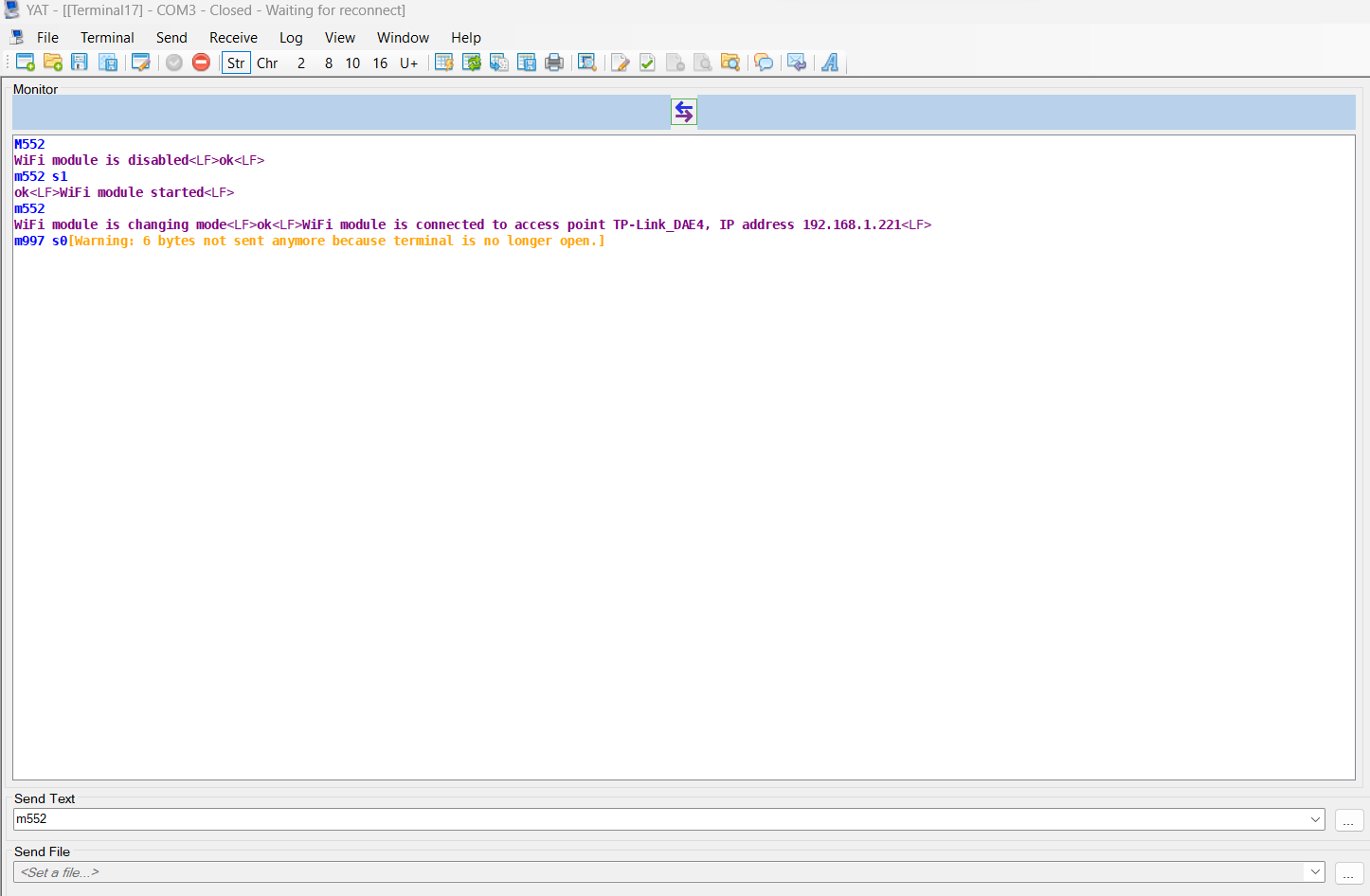Toggle the Chr radix button
The width and height of the screenshot is (1370, 896).
click(x=267, y=63)
